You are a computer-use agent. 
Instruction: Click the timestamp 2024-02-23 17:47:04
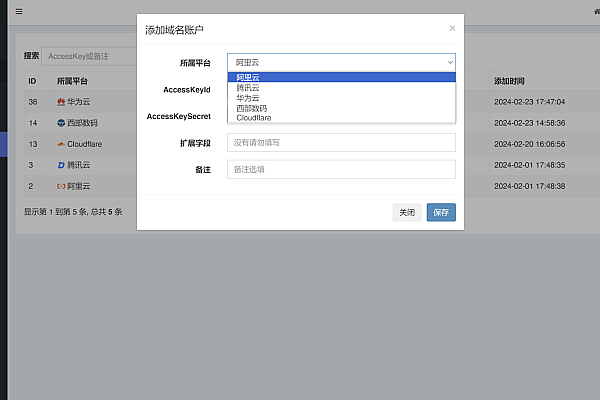click(530, 102)
